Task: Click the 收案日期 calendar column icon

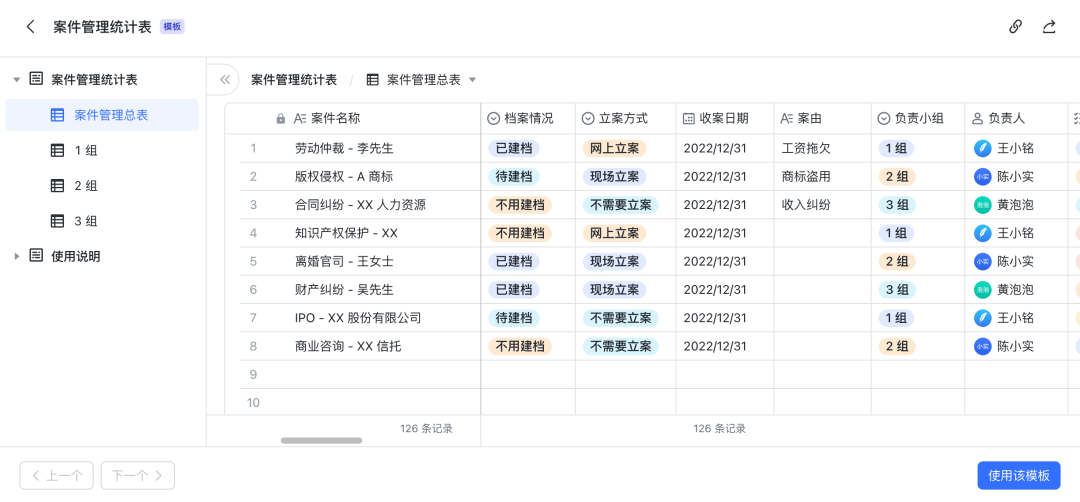Action: tap(689, 119)
